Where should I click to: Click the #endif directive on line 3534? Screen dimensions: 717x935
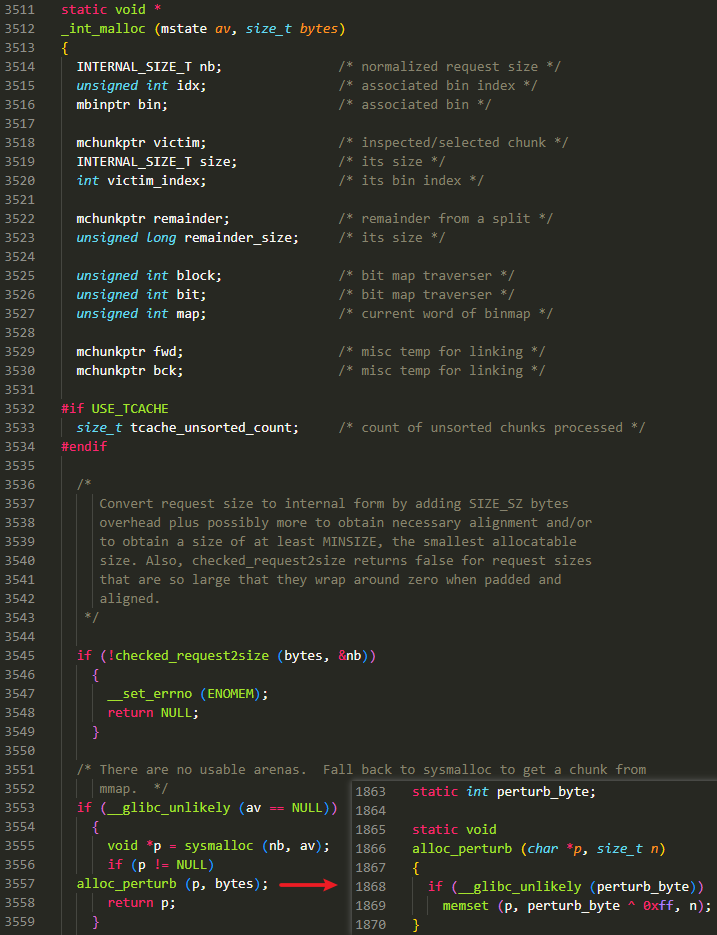coord(84,446)
